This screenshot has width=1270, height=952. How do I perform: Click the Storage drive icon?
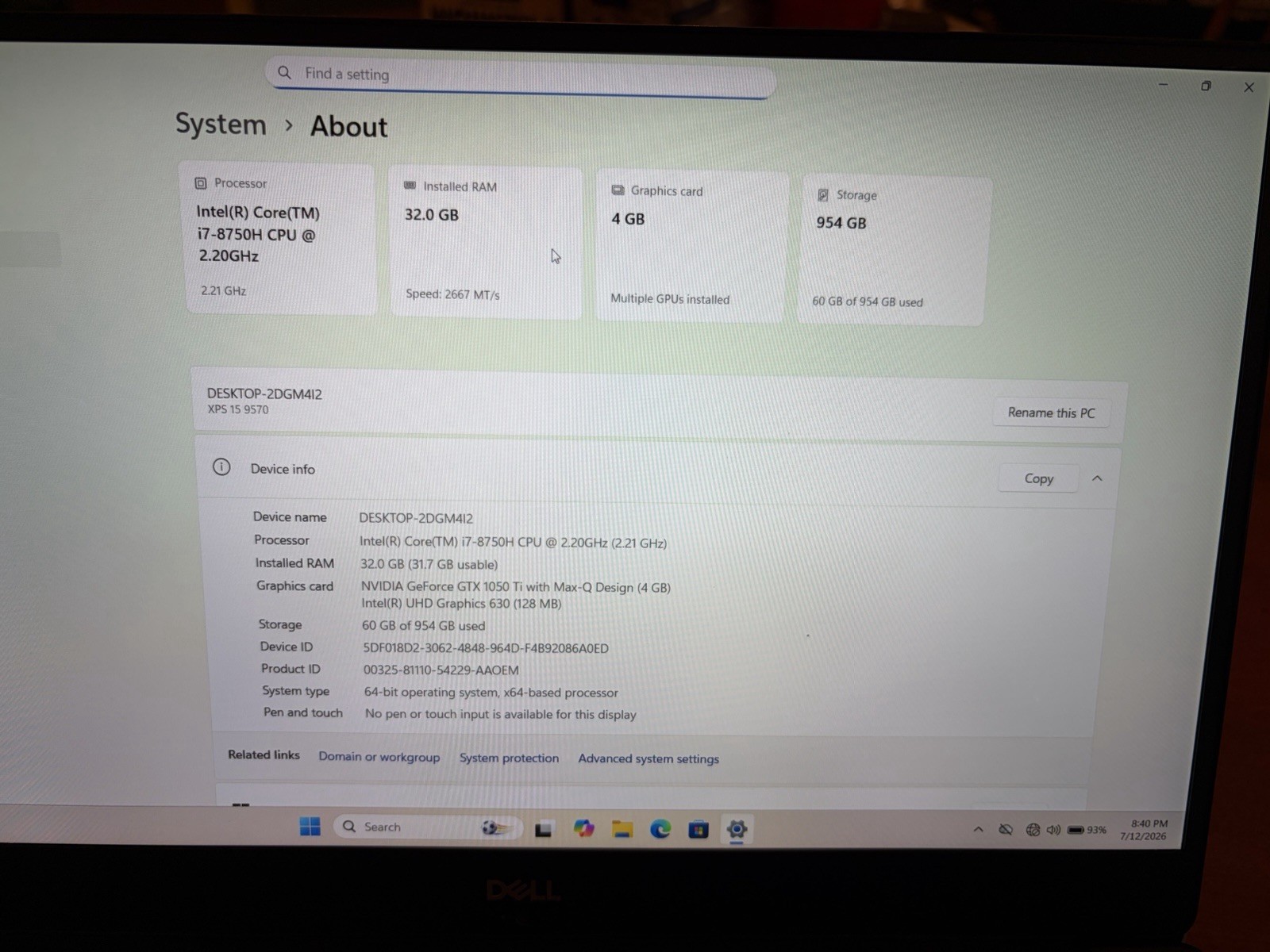(823, 195)
